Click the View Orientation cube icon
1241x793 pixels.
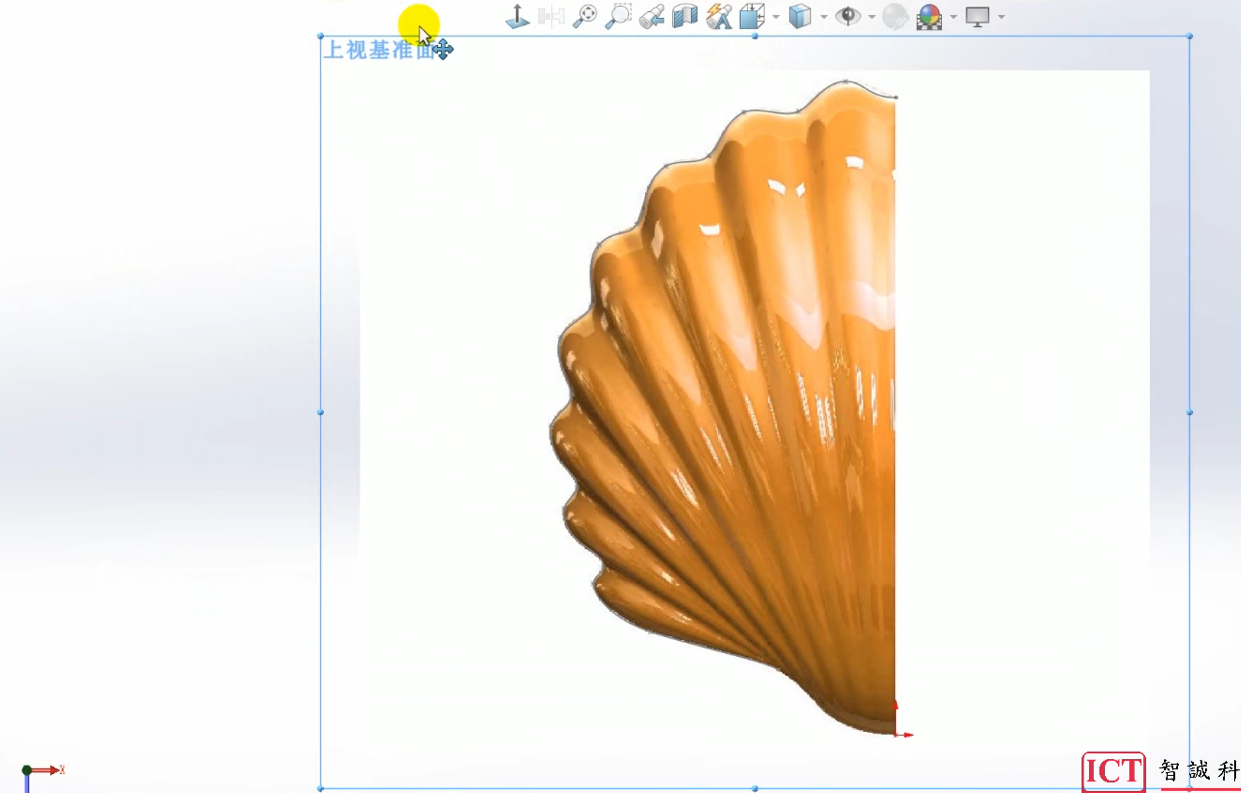752,16
